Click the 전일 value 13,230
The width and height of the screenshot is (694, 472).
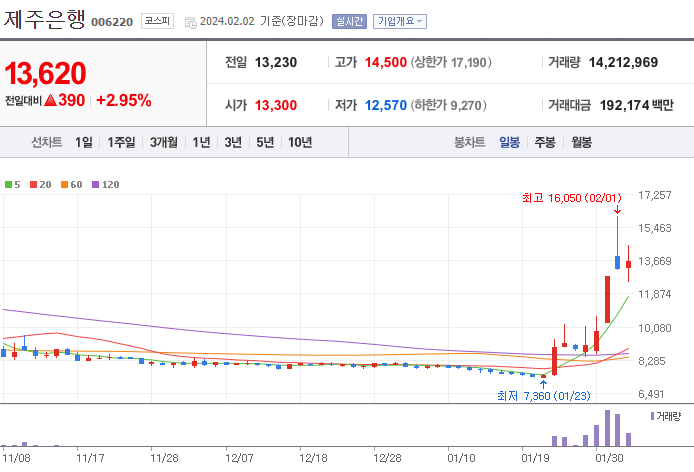click(276, 62)
